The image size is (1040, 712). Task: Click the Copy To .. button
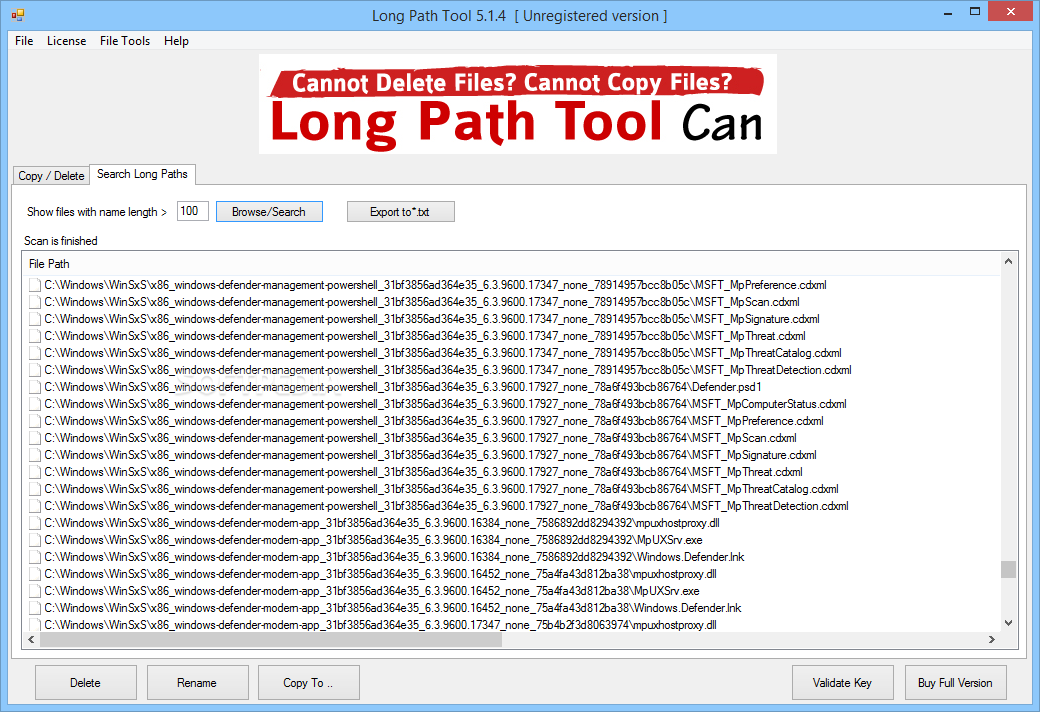(308, 682)
